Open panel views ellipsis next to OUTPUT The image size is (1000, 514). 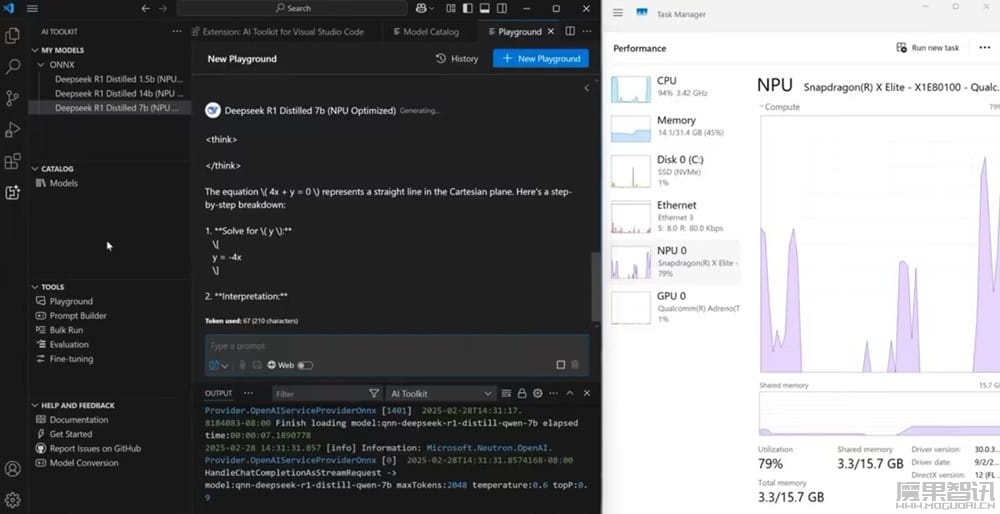(x=249, y=393)
